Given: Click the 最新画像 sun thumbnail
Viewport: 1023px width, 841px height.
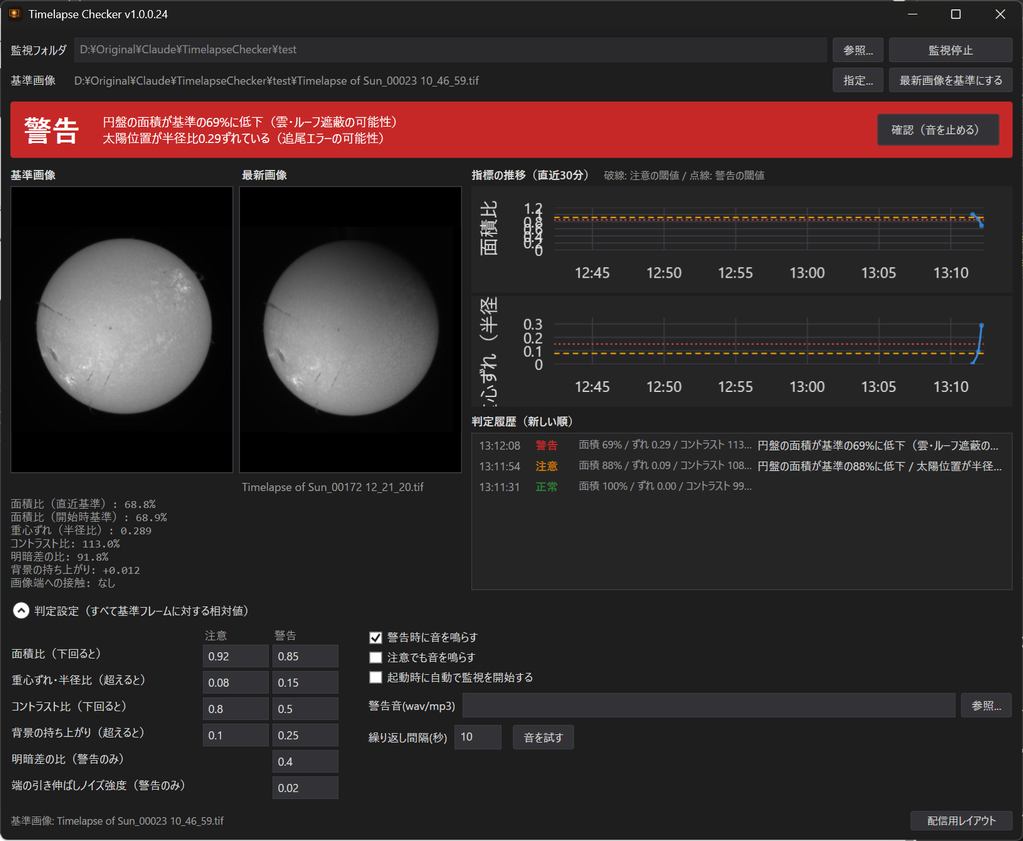Looking at the screenshot, I should pos(350,329).
